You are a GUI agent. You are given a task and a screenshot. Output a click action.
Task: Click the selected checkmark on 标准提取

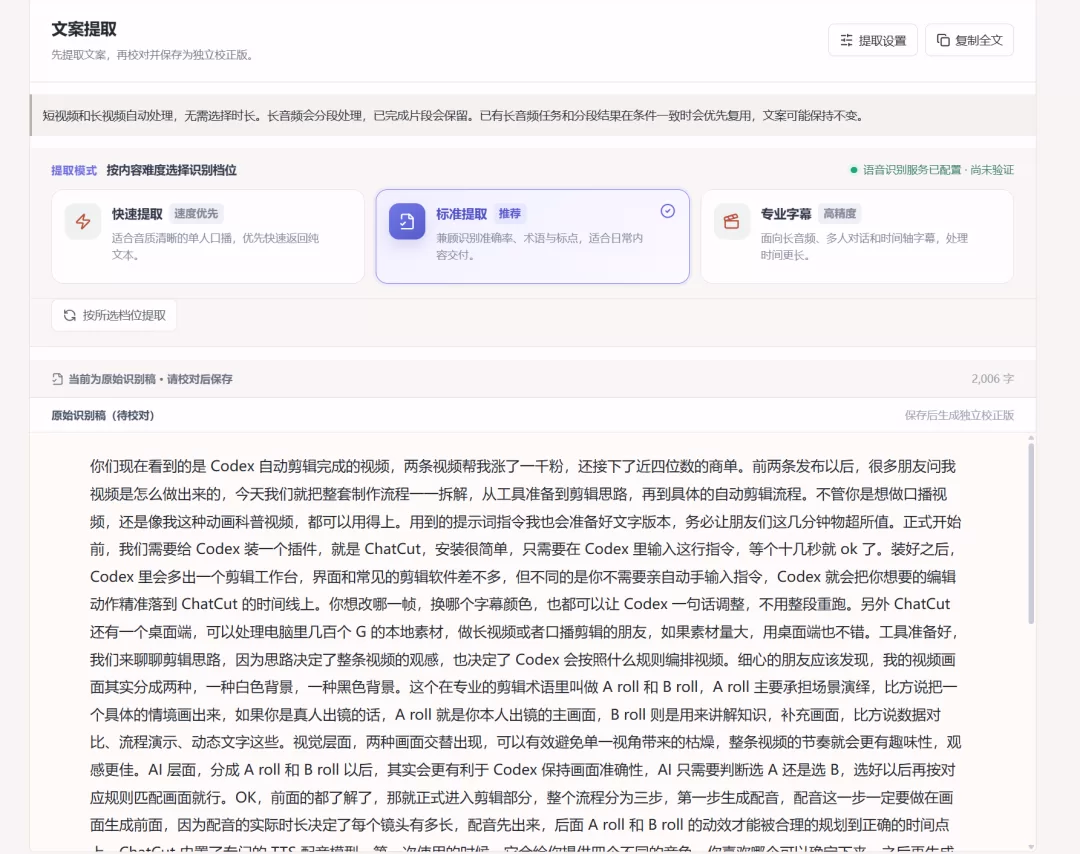pyautogui.click(x=667, y=211)
